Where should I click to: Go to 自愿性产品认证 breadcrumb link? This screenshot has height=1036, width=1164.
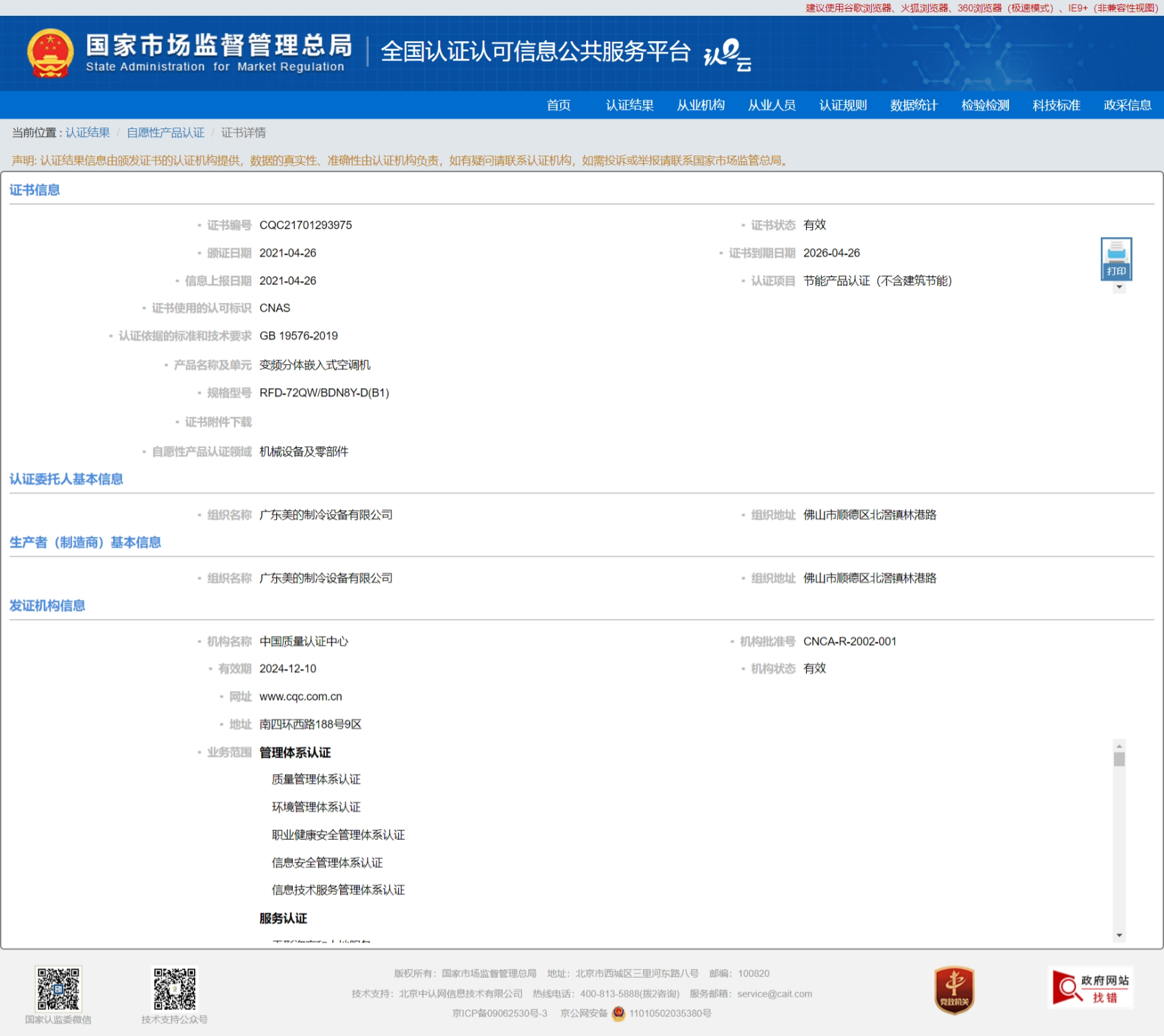click(165, 132)
